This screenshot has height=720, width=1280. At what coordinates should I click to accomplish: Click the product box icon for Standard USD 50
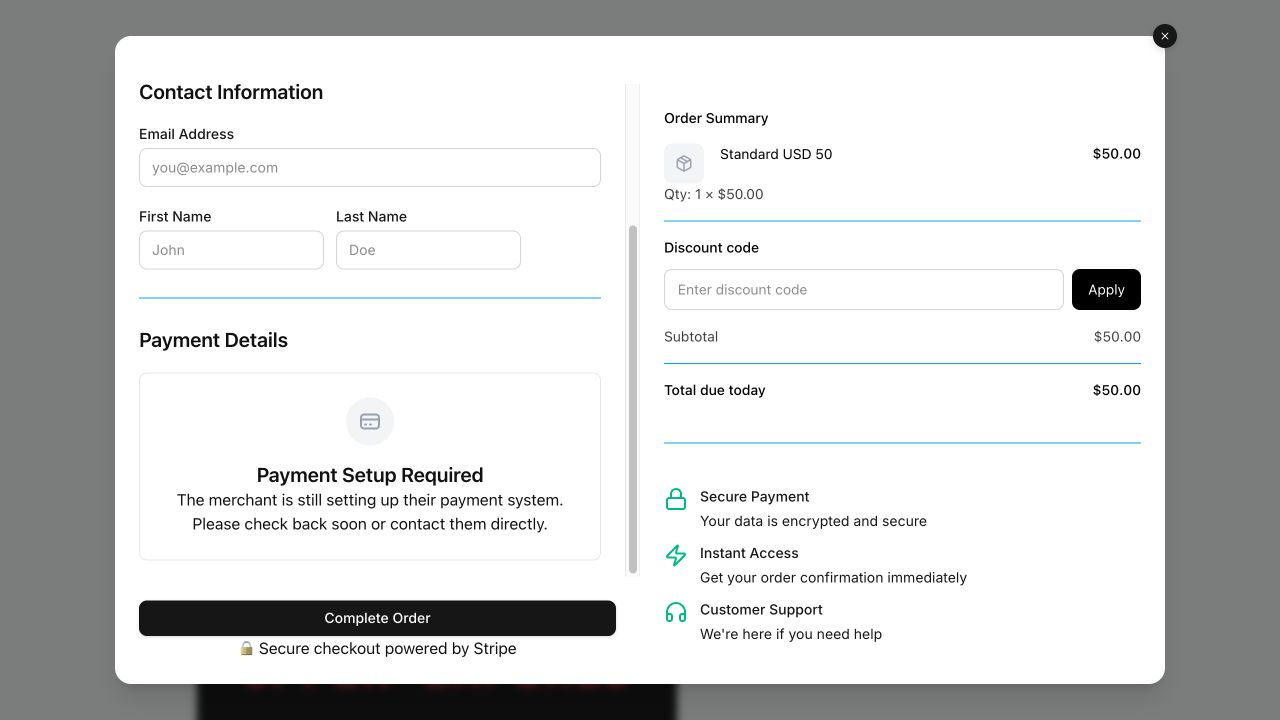click(x=684, y=163)
